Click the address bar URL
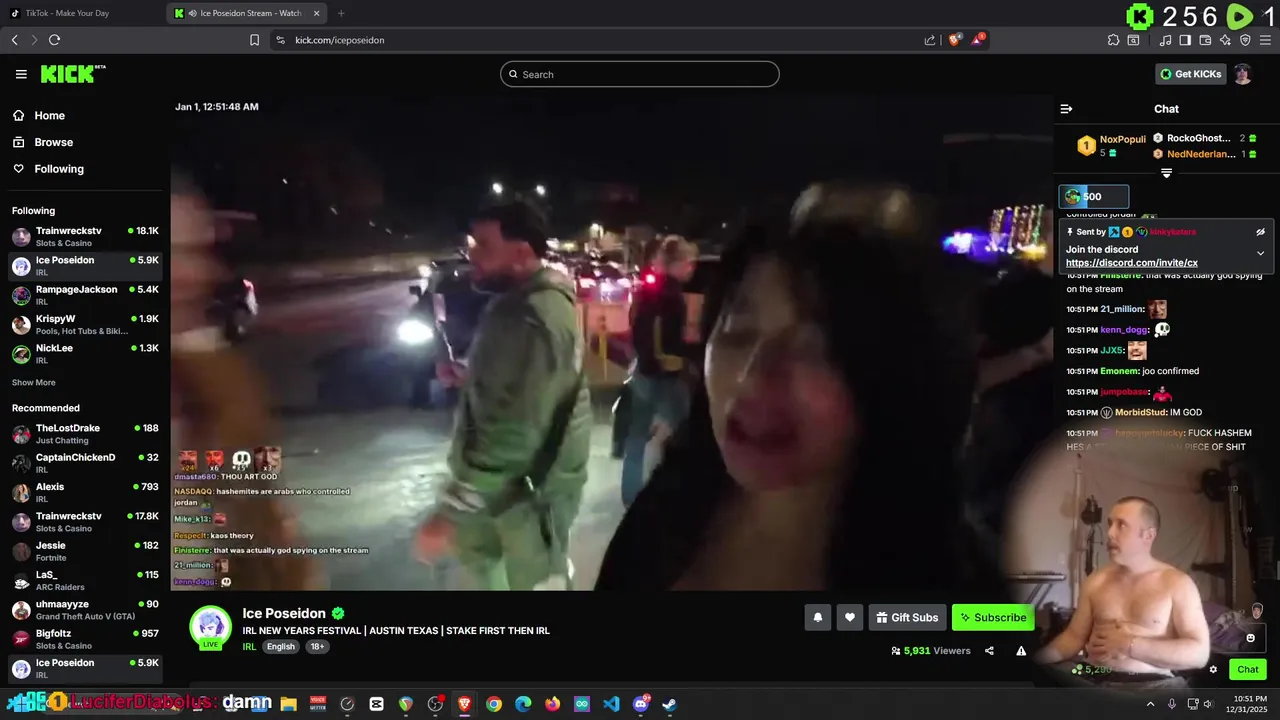Image resolution: width=1280 pixels, height=720 pixels. coord(340,40)
